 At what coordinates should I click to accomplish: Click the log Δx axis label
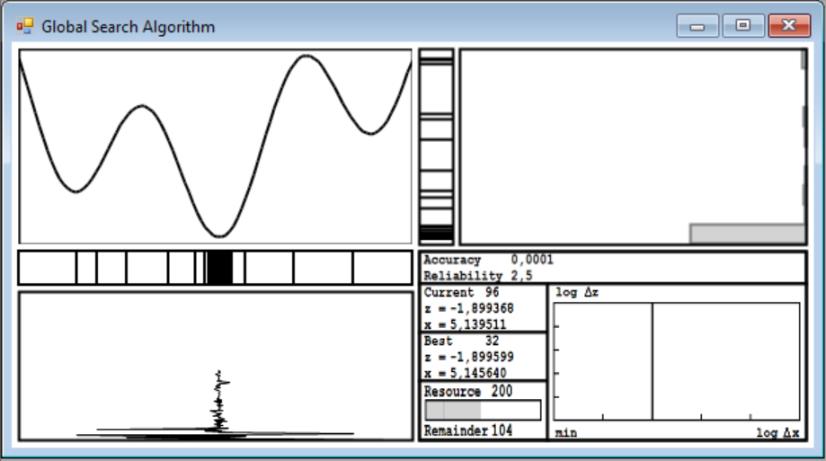click(778, 433)
